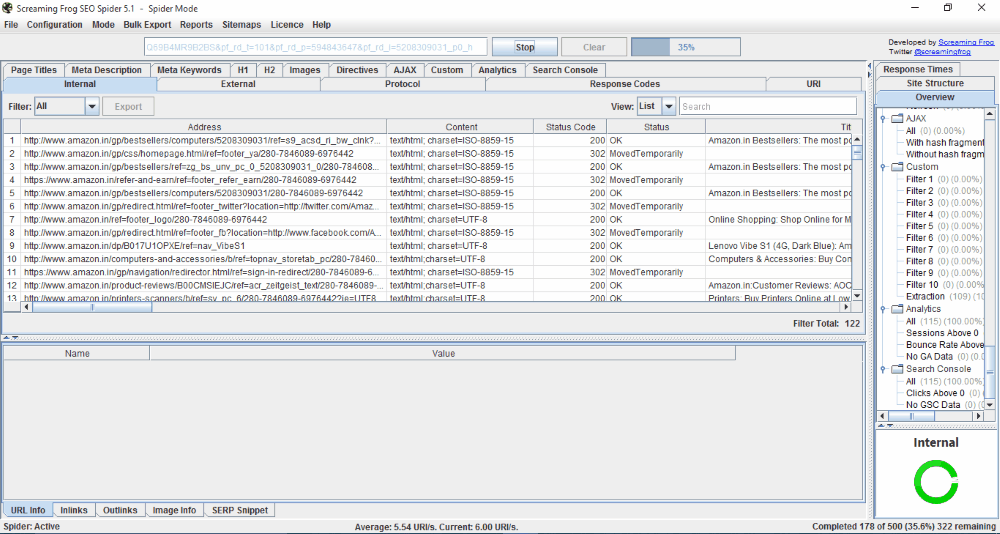Viewport: 1000px width, 534px height.
Task: Switch to the Response Codes tab
Action: tap(625, 84)
